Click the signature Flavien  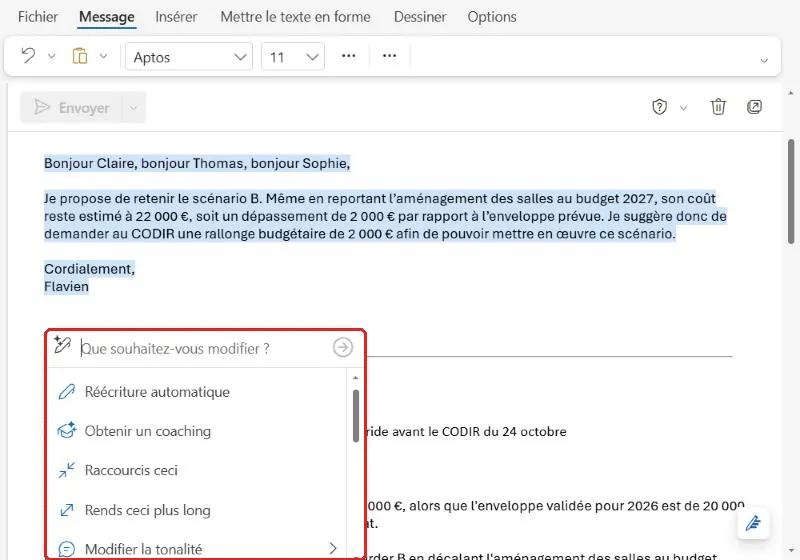pyautogui.click(x=66, y=287)
